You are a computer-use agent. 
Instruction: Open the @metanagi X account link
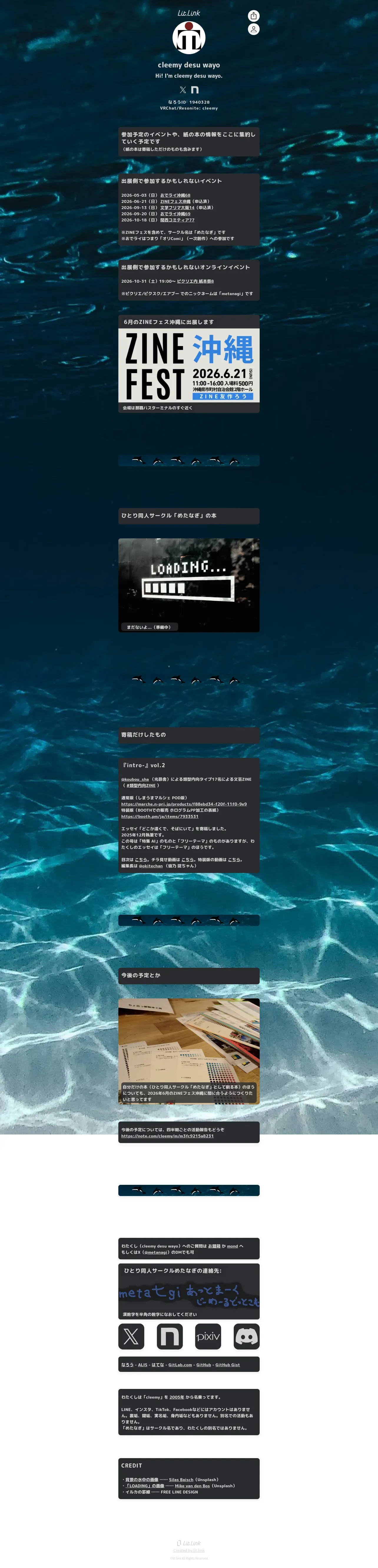156,1252
